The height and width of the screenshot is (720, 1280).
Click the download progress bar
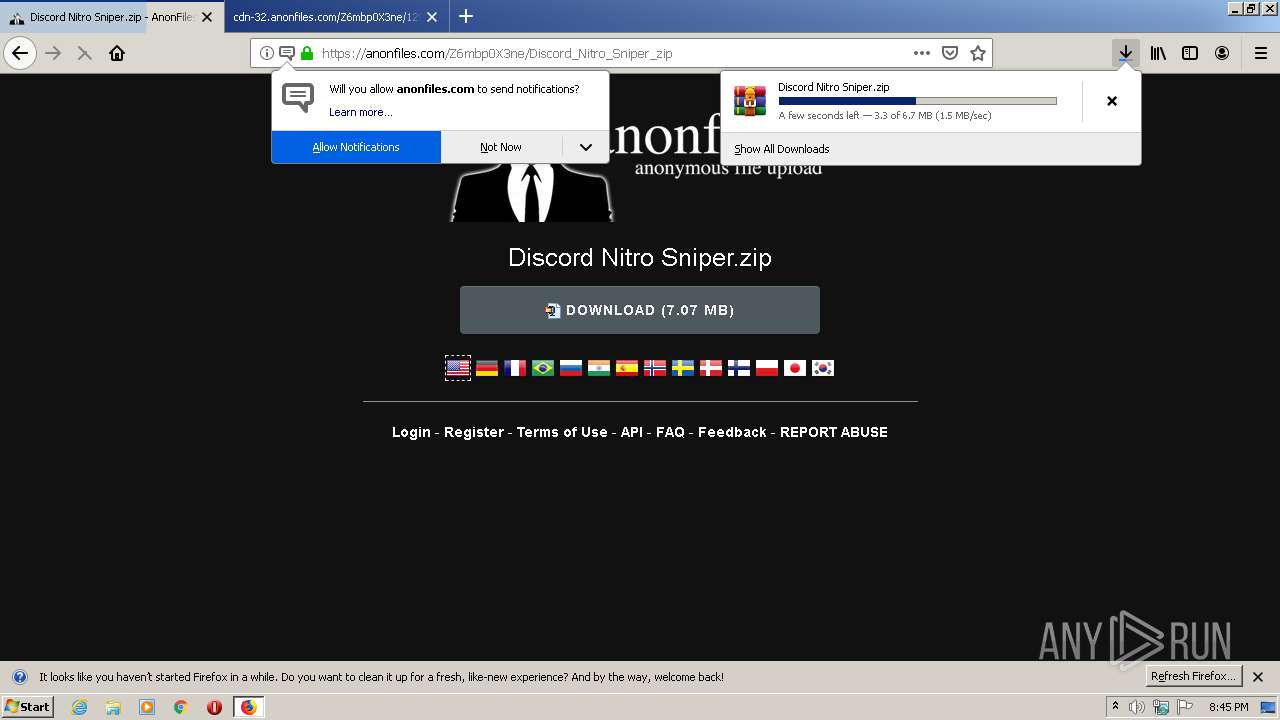point(917,101)
